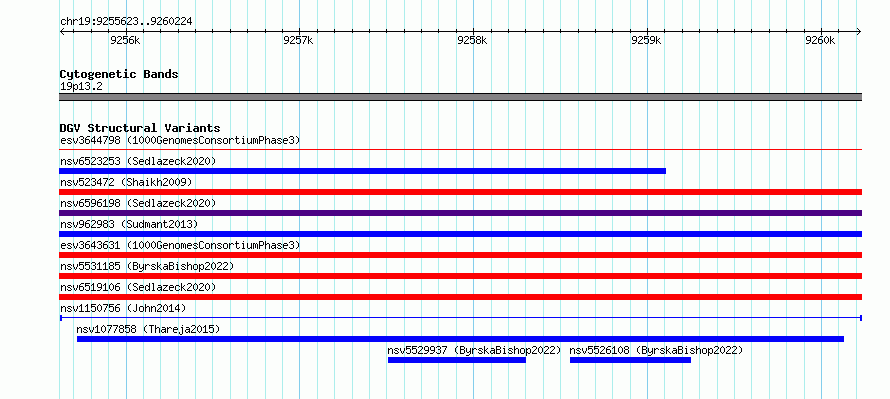Click the nsv962983 blue variant bar
The width and height of the screenshot is (890, 399).
point(460,234)
